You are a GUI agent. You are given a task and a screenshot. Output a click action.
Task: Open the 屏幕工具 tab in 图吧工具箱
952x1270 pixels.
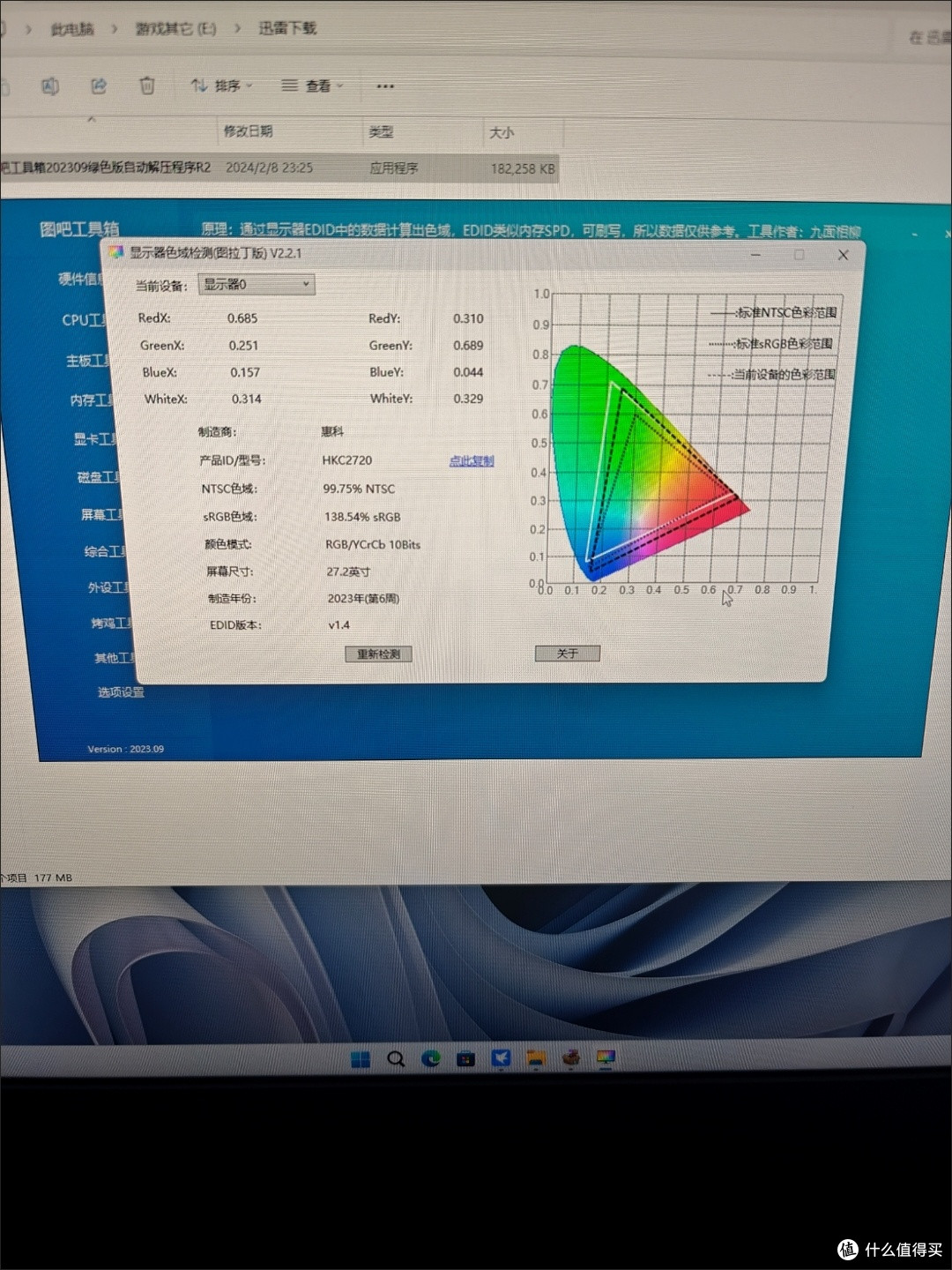102,514
